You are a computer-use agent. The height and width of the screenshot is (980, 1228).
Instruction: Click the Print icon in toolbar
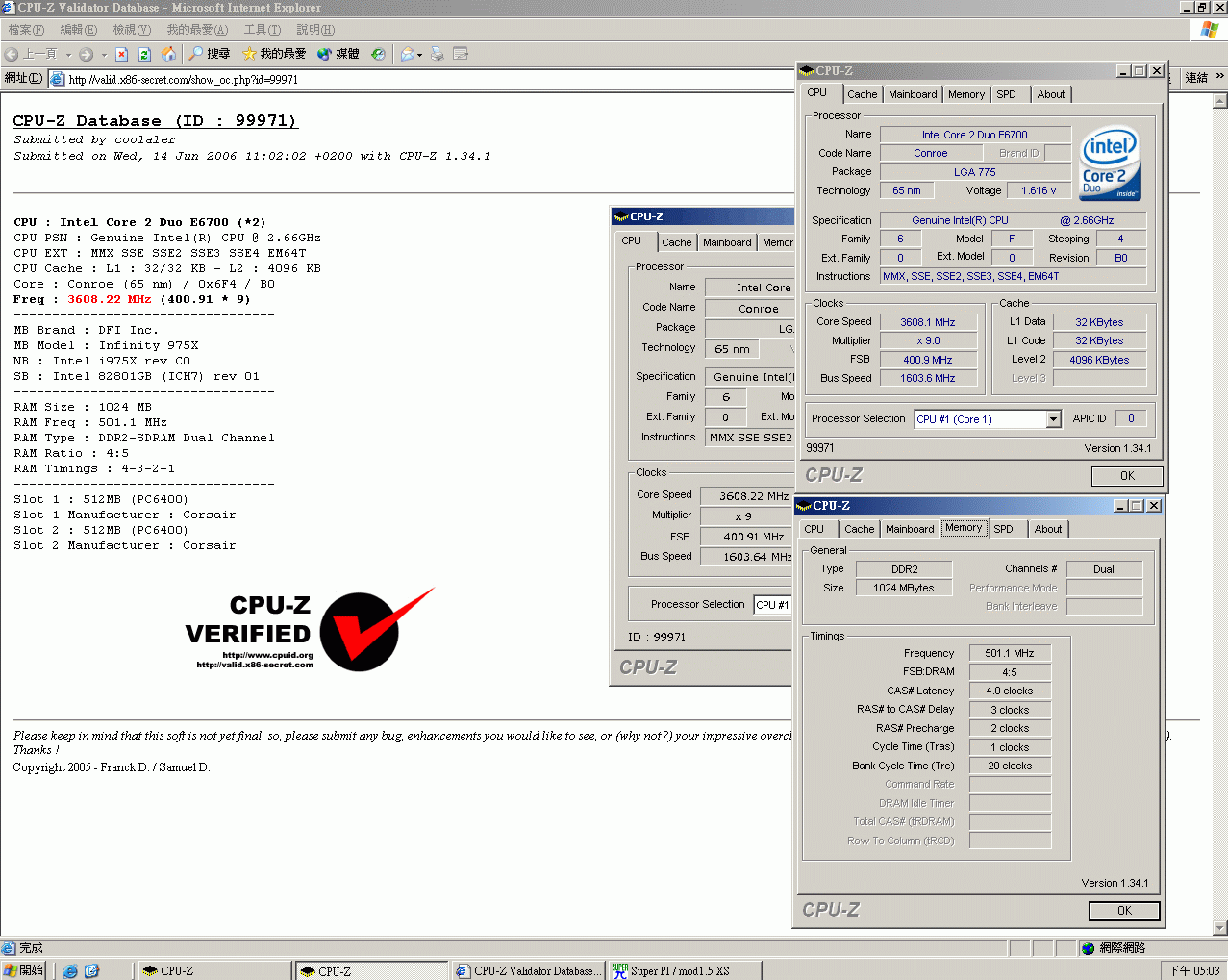[x=438, y=54]
